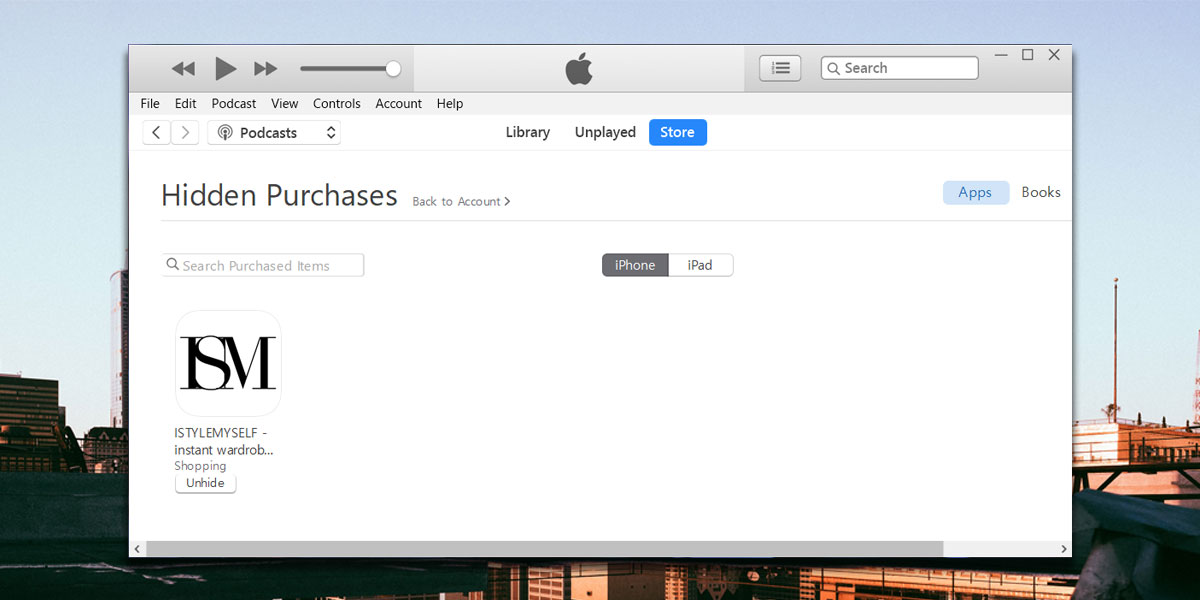Go forward with the right arrow button
Viewport: 1200px width, 600px height.
coord(185,132)
